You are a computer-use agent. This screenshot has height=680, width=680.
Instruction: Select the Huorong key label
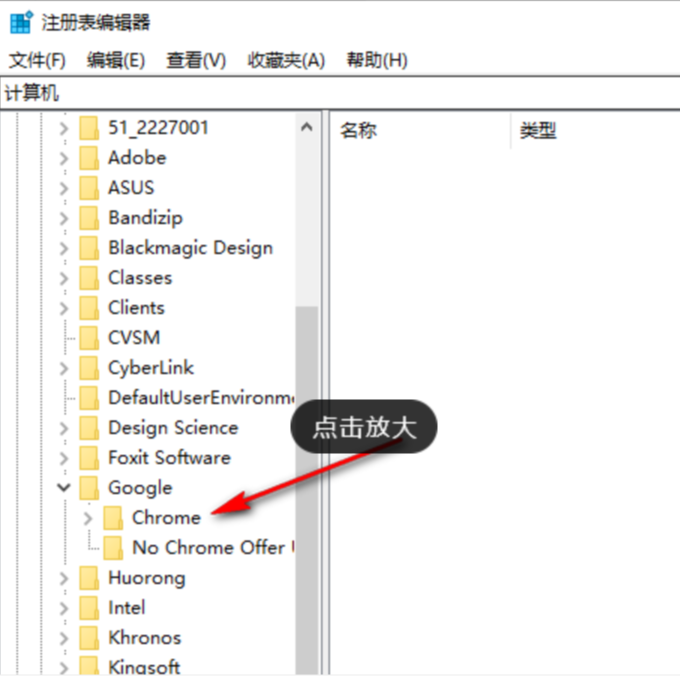coord(147,579)
